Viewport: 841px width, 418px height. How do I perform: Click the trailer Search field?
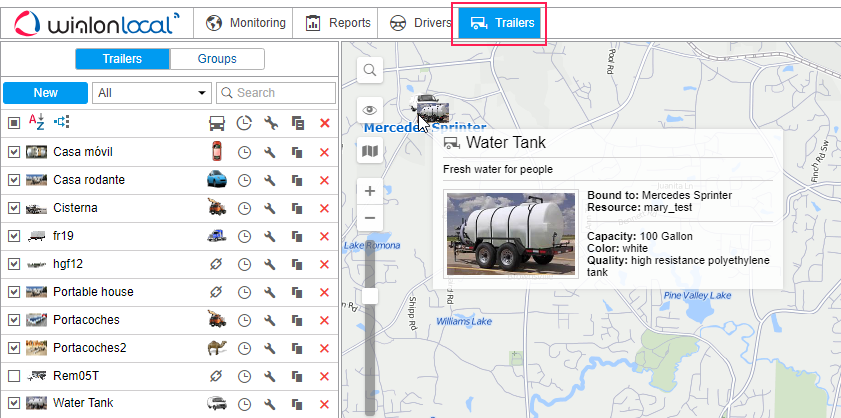[276, 93]
